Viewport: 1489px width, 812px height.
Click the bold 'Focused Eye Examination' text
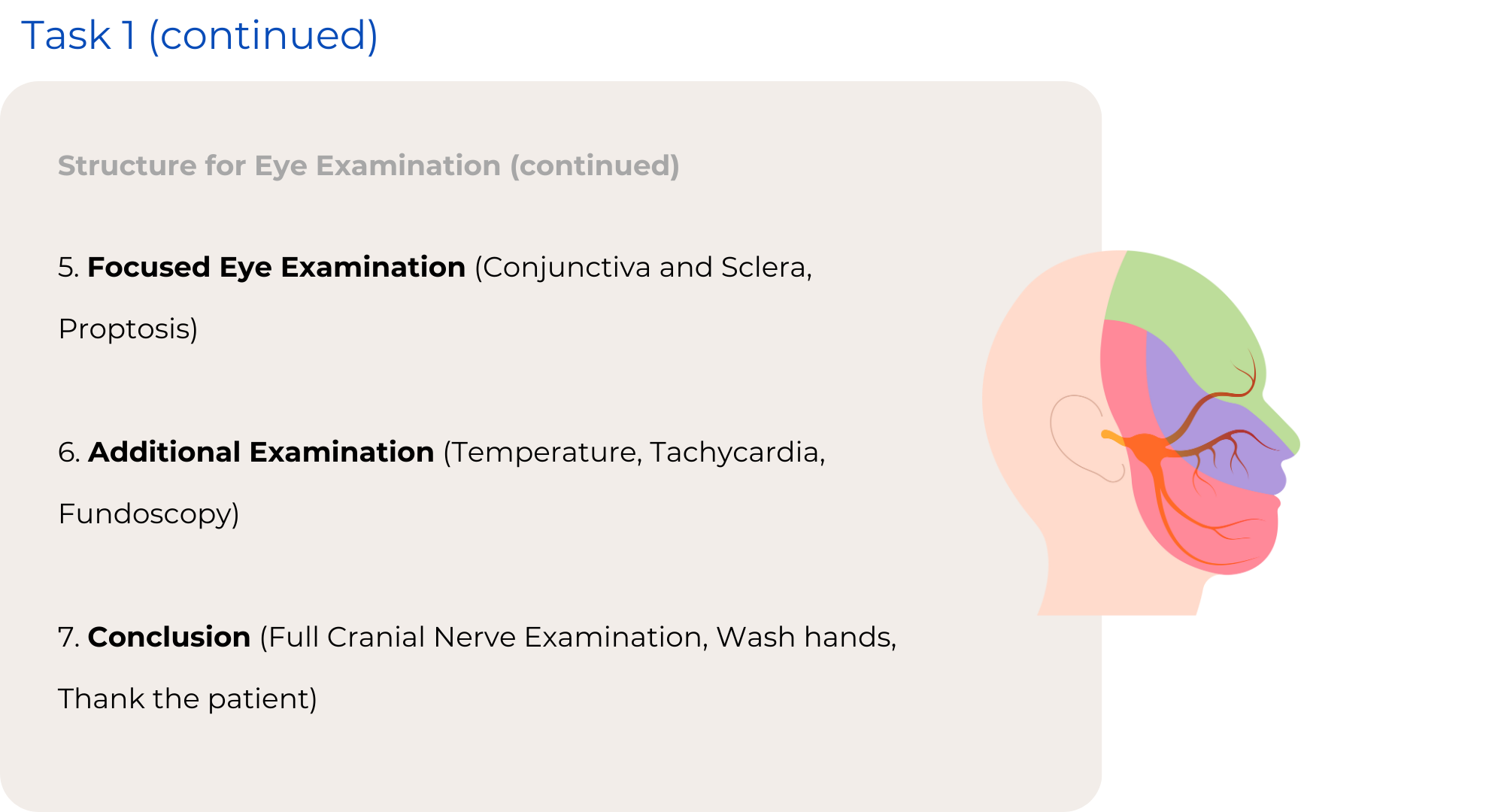coord(276,268)
